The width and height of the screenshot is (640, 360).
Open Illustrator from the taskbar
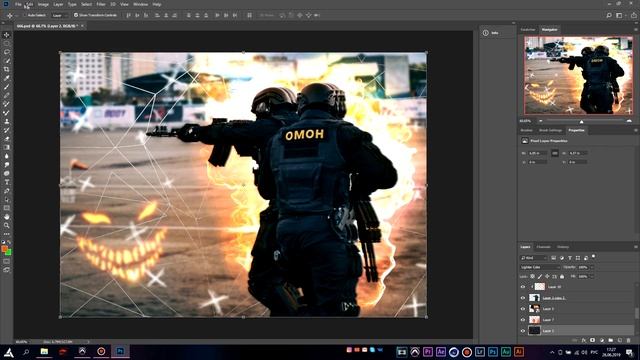pyautogui.click(x=519, y=352)
